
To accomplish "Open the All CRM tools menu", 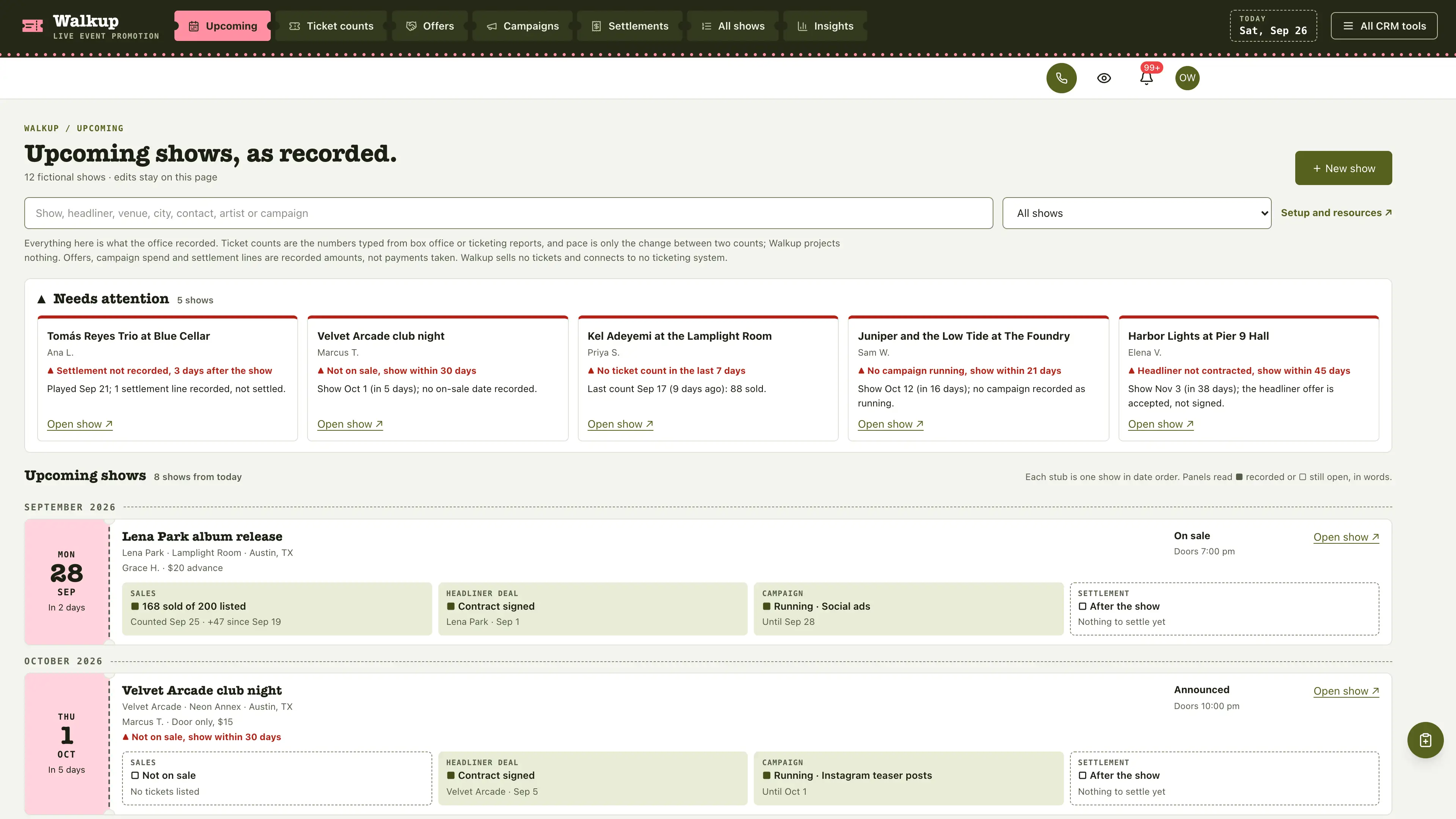I will 1384,26.
